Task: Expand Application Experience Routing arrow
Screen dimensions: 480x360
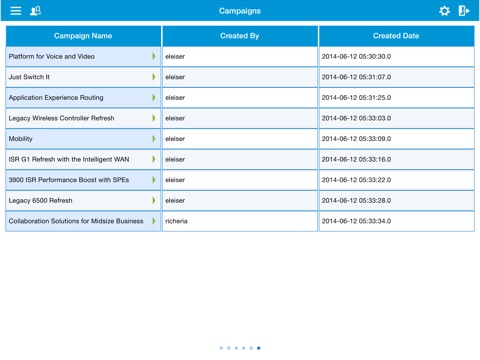Action: coord(154,97)
